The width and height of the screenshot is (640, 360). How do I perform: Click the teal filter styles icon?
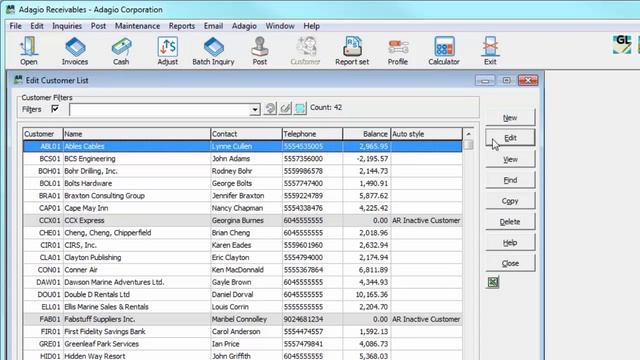(300, 108)
